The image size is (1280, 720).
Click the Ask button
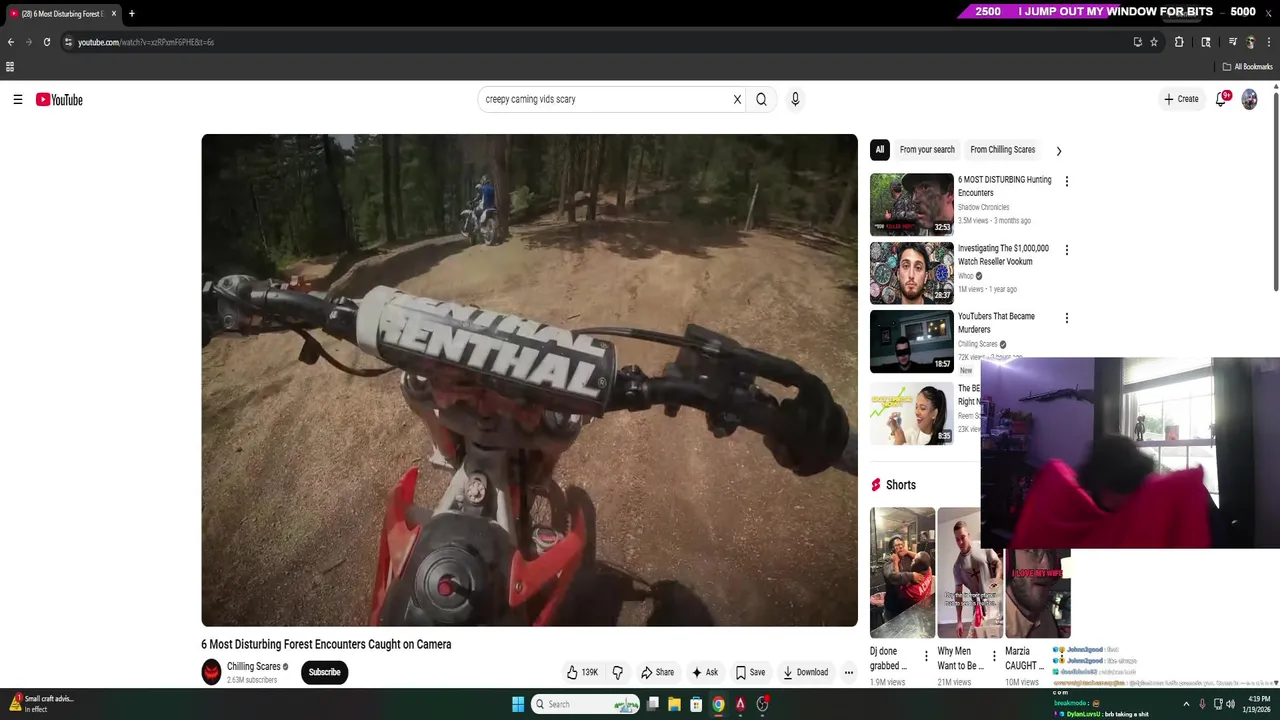pos(705,672)
